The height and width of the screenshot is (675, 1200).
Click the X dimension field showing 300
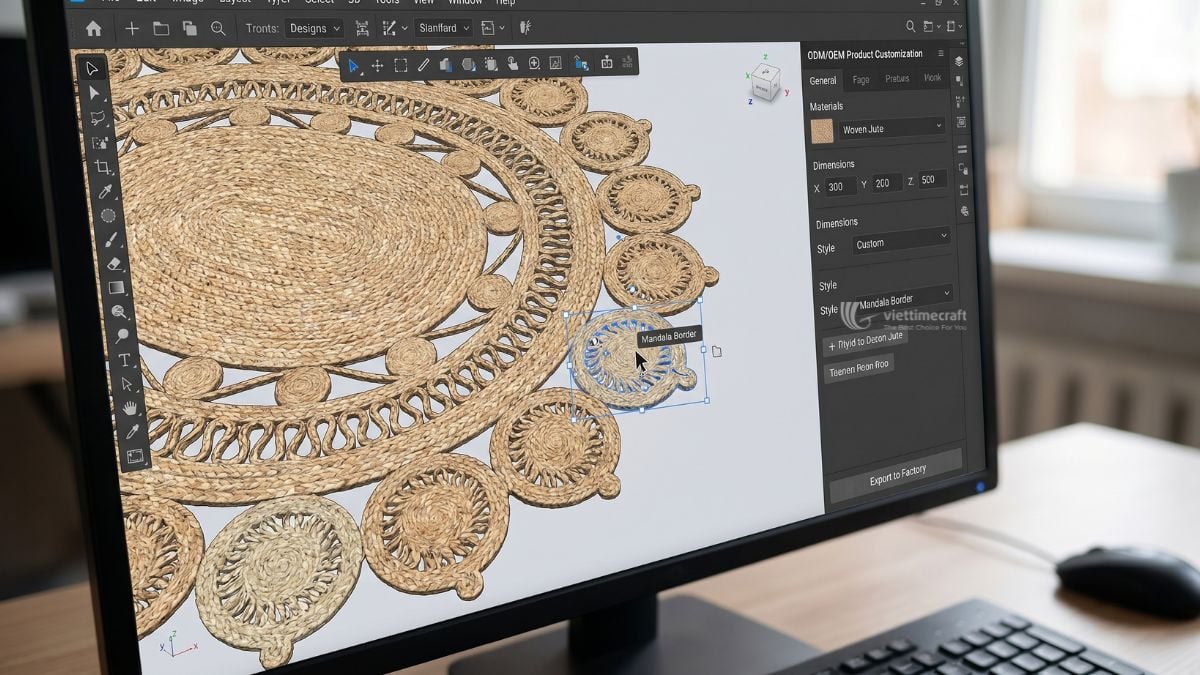coord(839,186)
